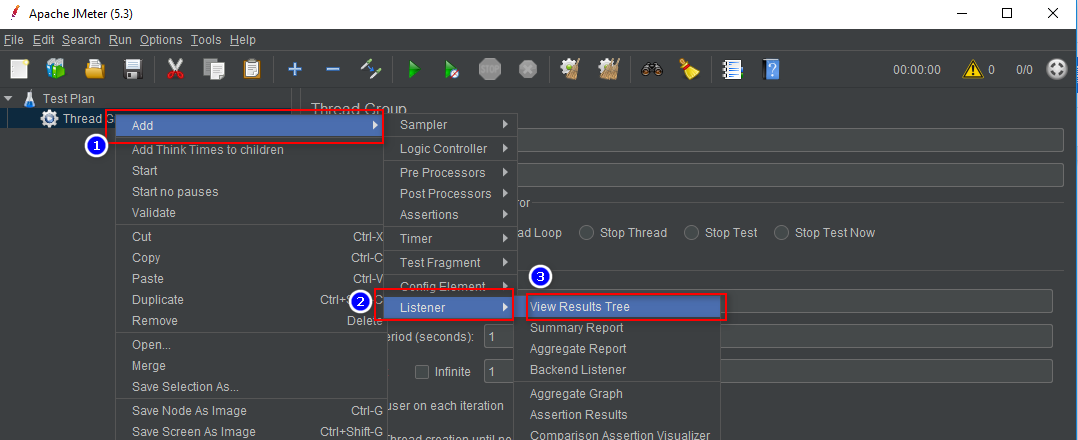Screen dimensions: 1078x440
Task: Collapse all nodes with the minus icon
Action: coord(333,69)
